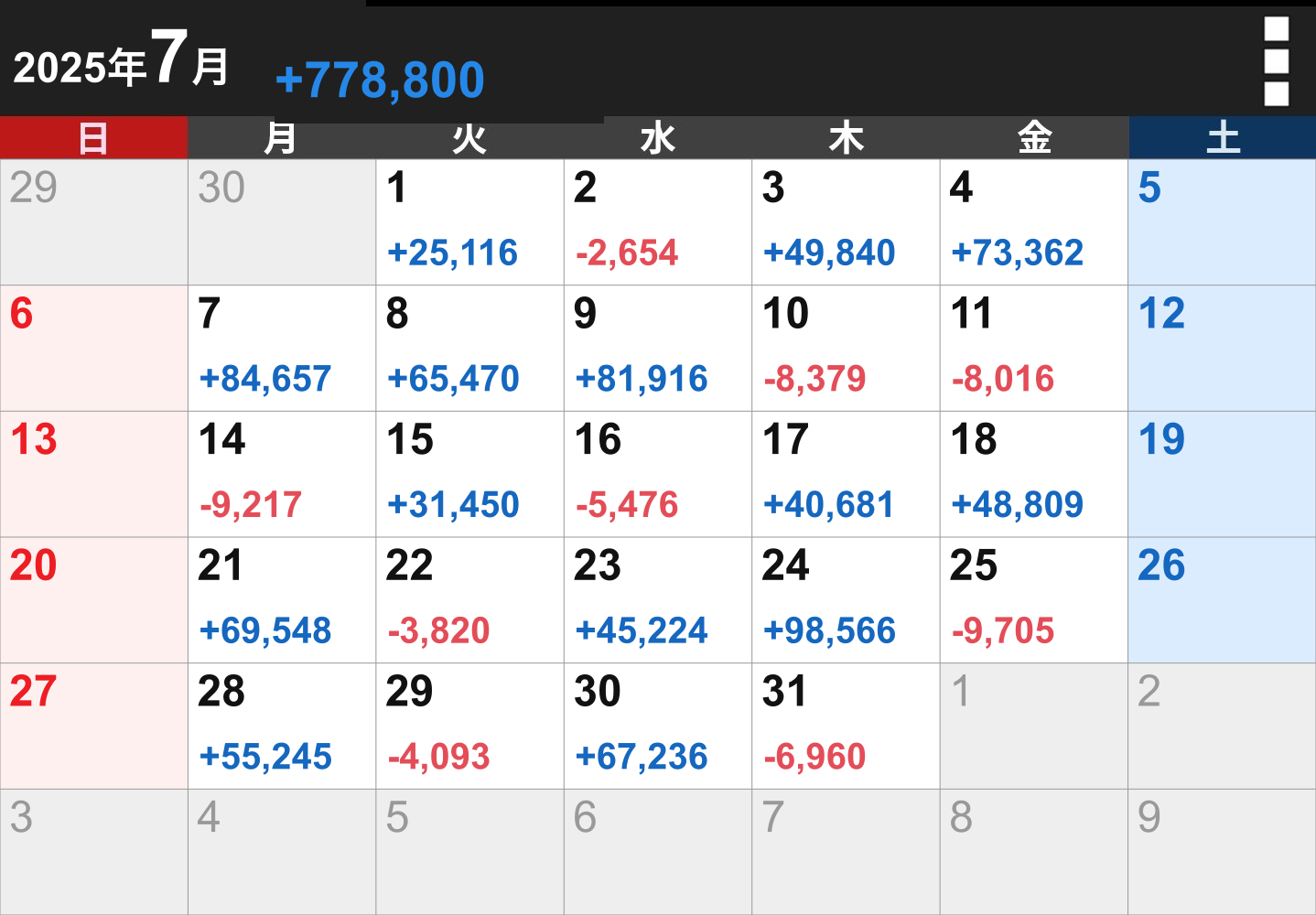This screenshot has width=1316, height=915.
Task: Select July 4 showing +73,362
Action: pos(1034,222)
